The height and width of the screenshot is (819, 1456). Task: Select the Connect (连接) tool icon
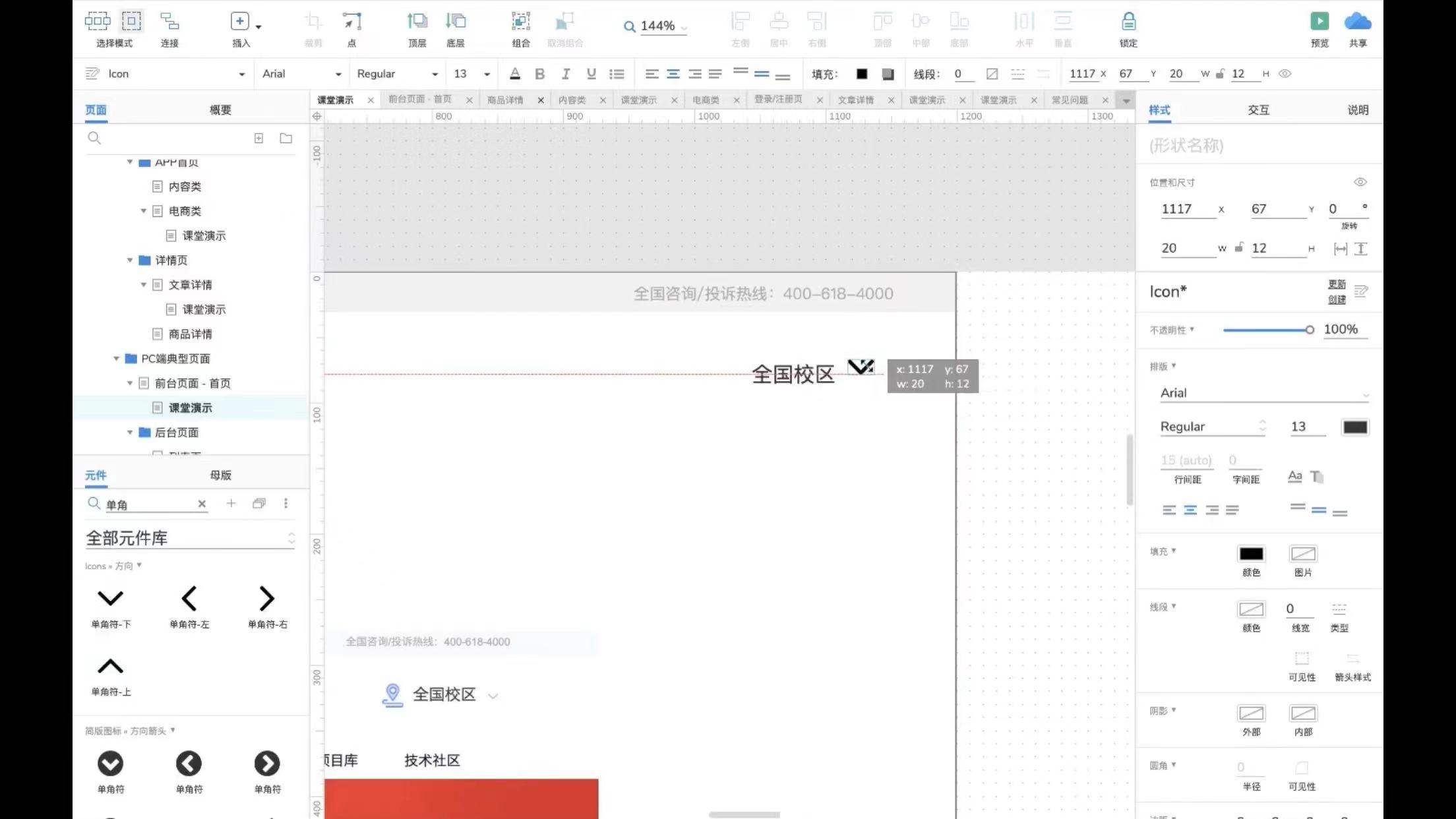[169, 22]
